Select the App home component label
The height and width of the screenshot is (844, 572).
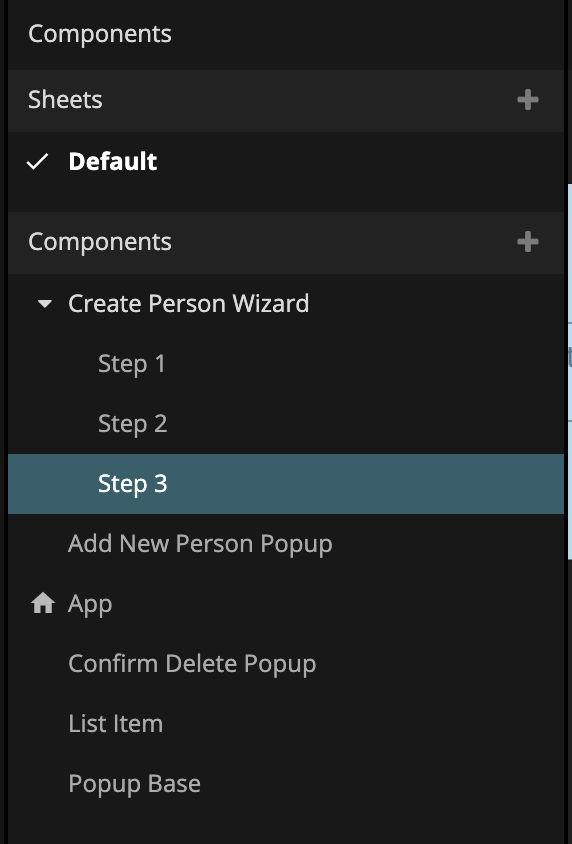pyautogui.click(x=90, y=604)
